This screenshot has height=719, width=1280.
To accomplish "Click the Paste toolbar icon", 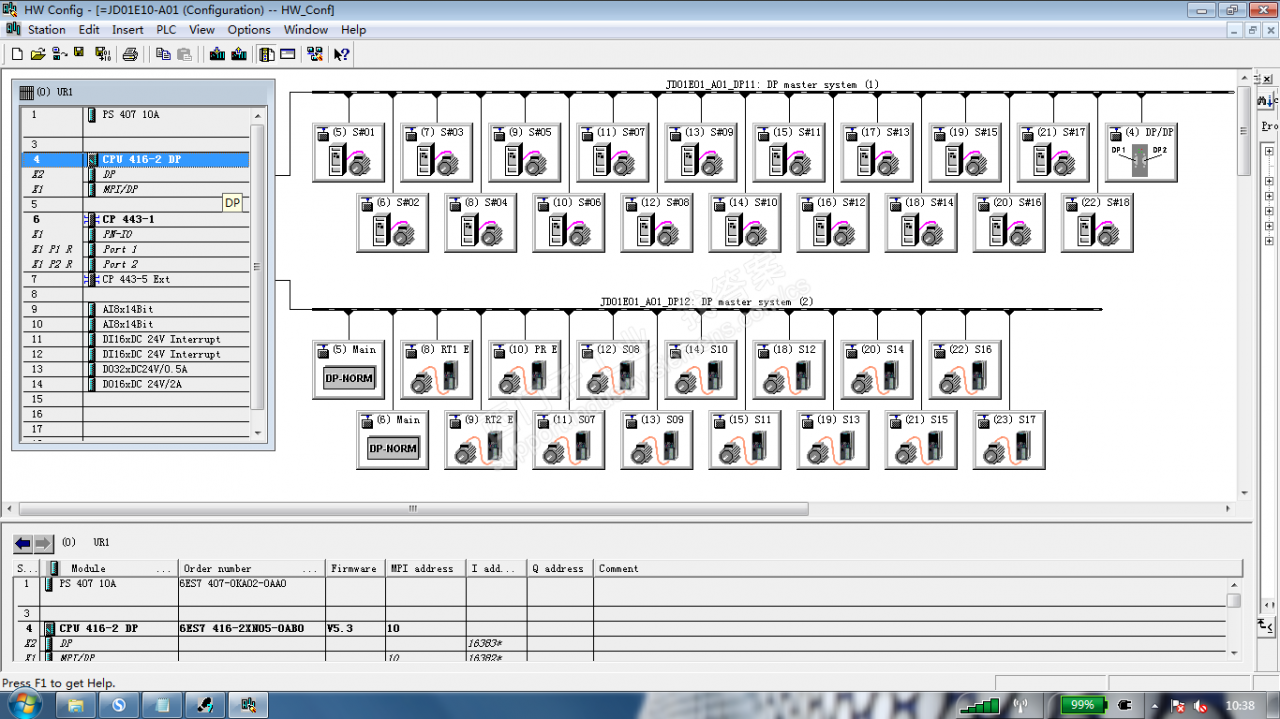I will [x=184, y=54].
